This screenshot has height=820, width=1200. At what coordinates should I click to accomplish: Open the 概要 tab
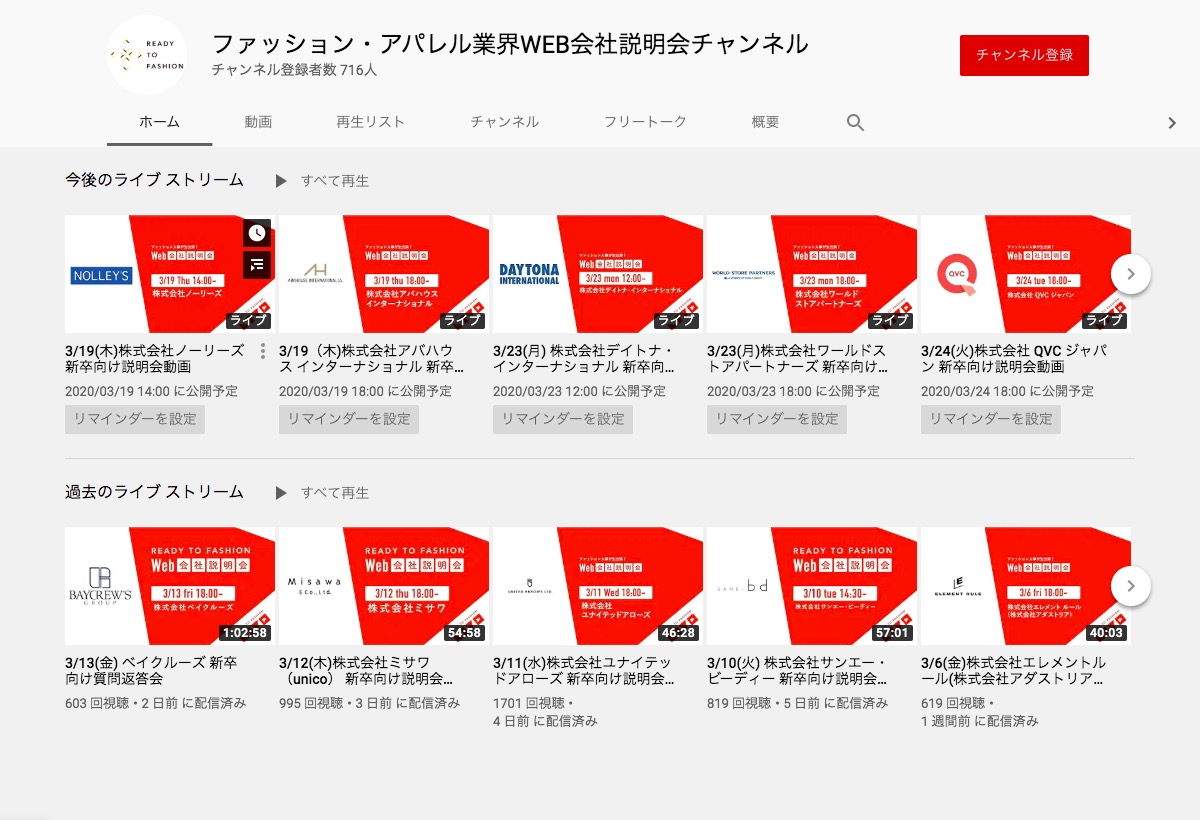pyautogui.click(x=765, y=122)
